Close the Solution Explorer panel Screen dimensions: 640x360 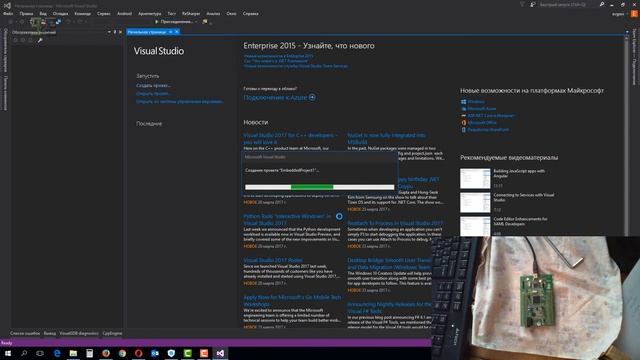[120, 32]
